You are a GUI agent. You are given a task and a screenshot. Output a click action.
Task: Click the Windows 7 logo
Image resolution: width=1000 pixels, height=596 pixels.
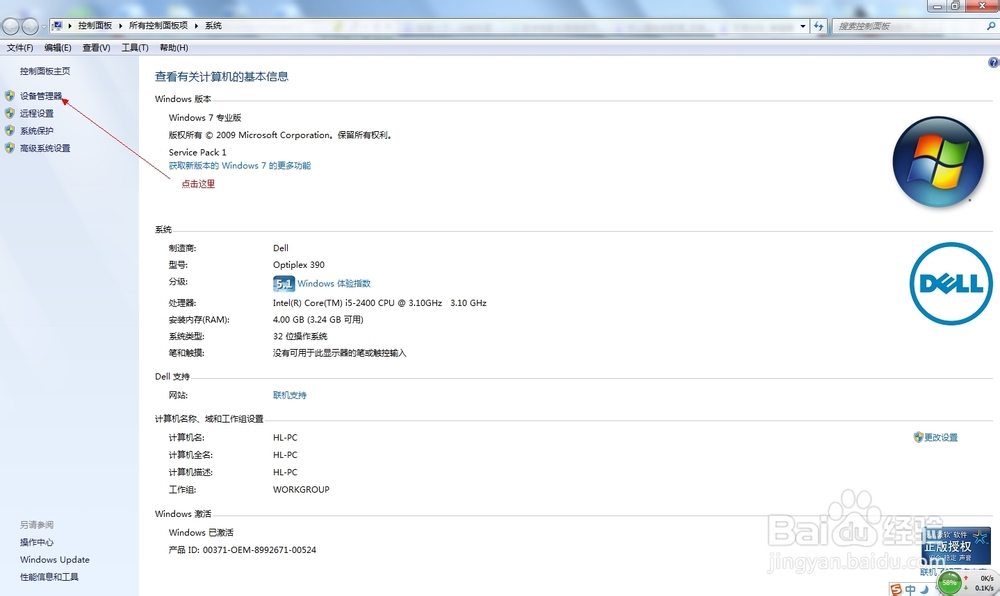(938, 163)
